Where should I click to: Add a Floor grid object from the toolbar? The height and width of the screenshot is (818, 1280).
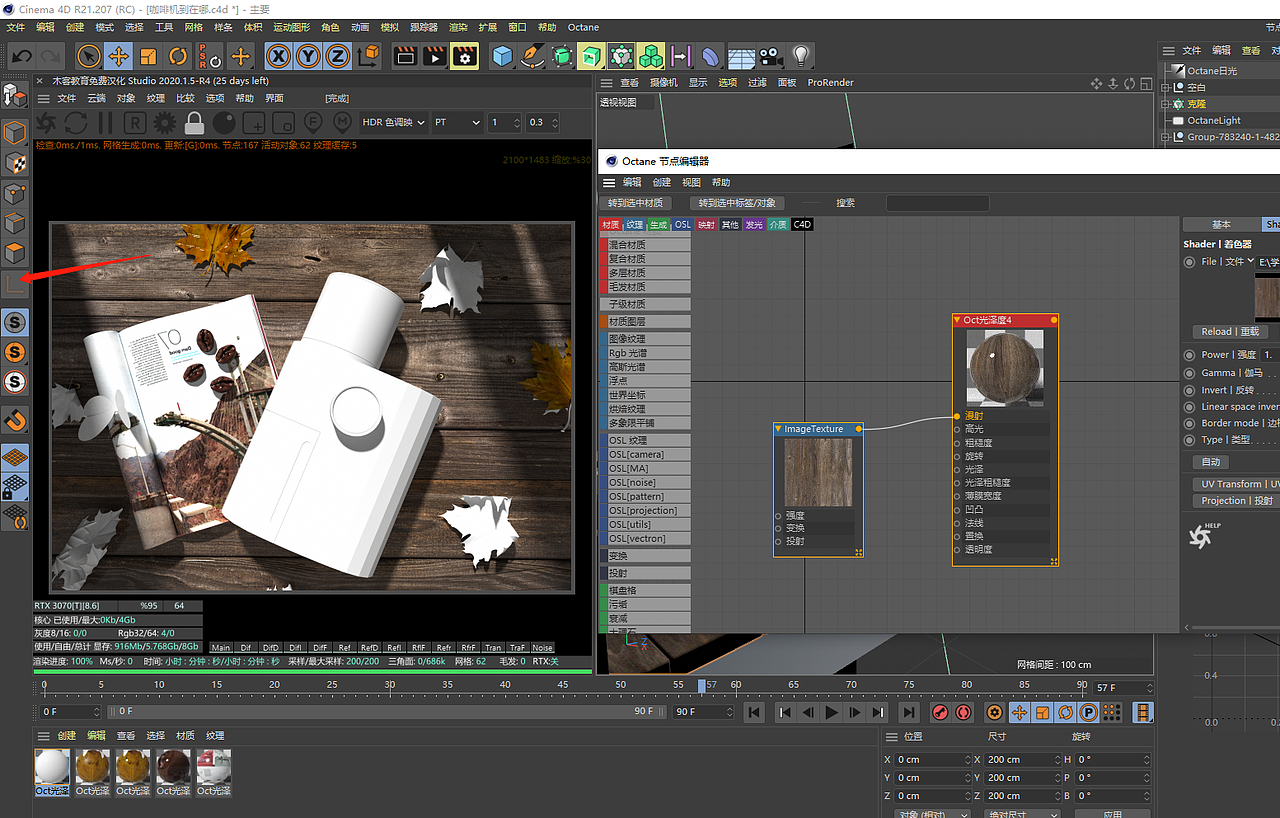(741, 57)
